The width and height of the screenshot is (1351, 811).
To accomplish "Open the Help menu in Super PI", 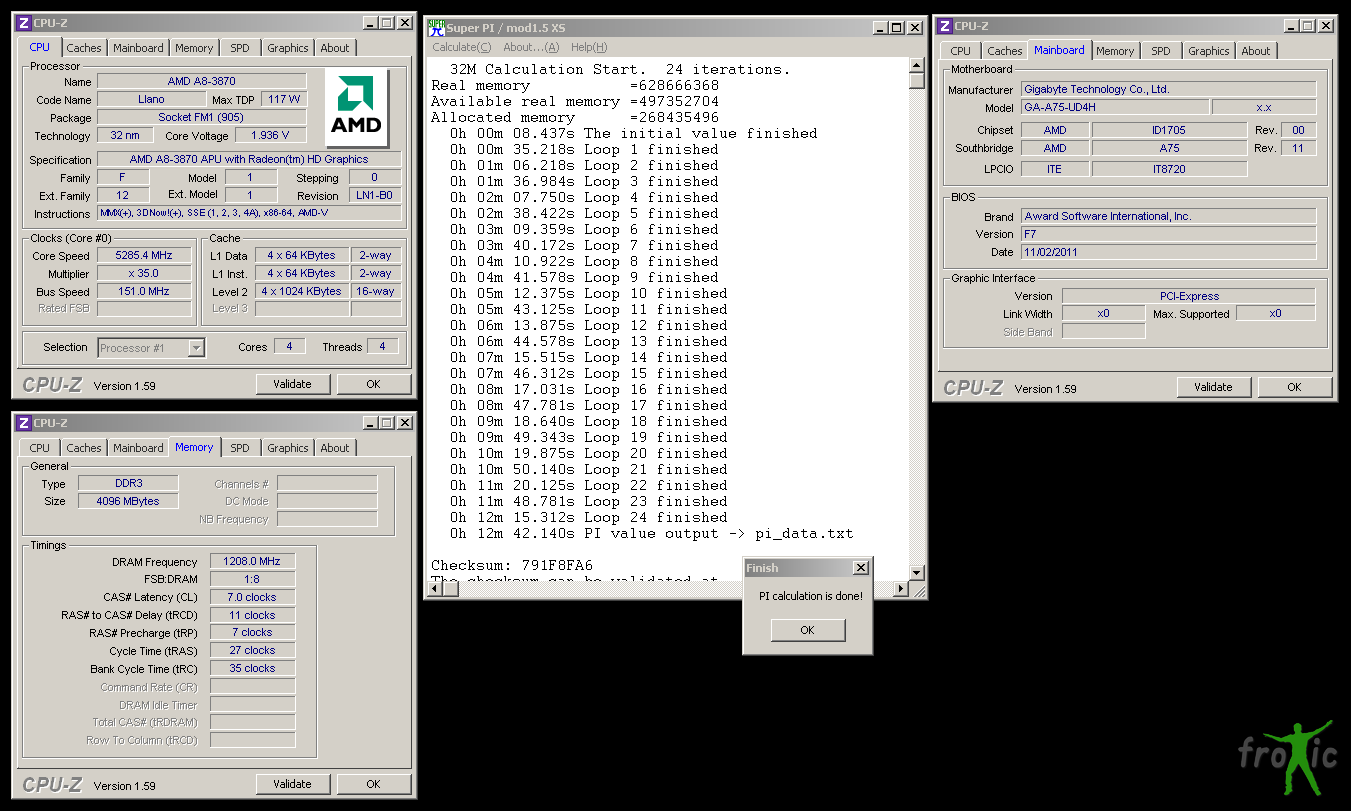I will tap(589, 47).
